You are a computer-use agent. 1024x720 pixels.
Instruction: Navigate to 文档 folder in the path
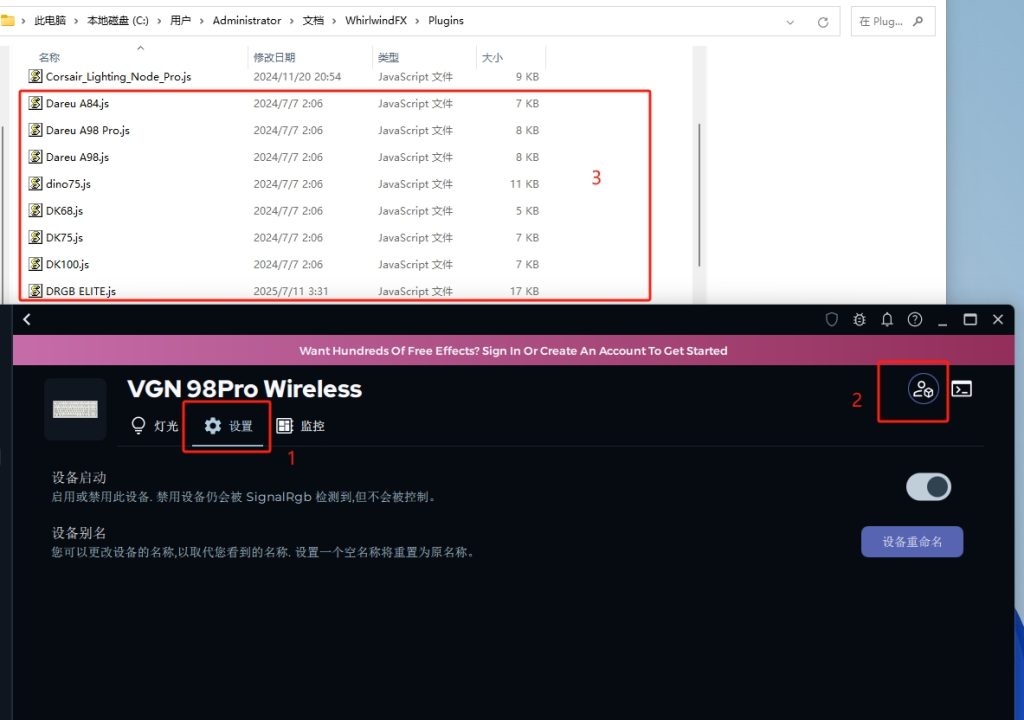tap(313, 21)
